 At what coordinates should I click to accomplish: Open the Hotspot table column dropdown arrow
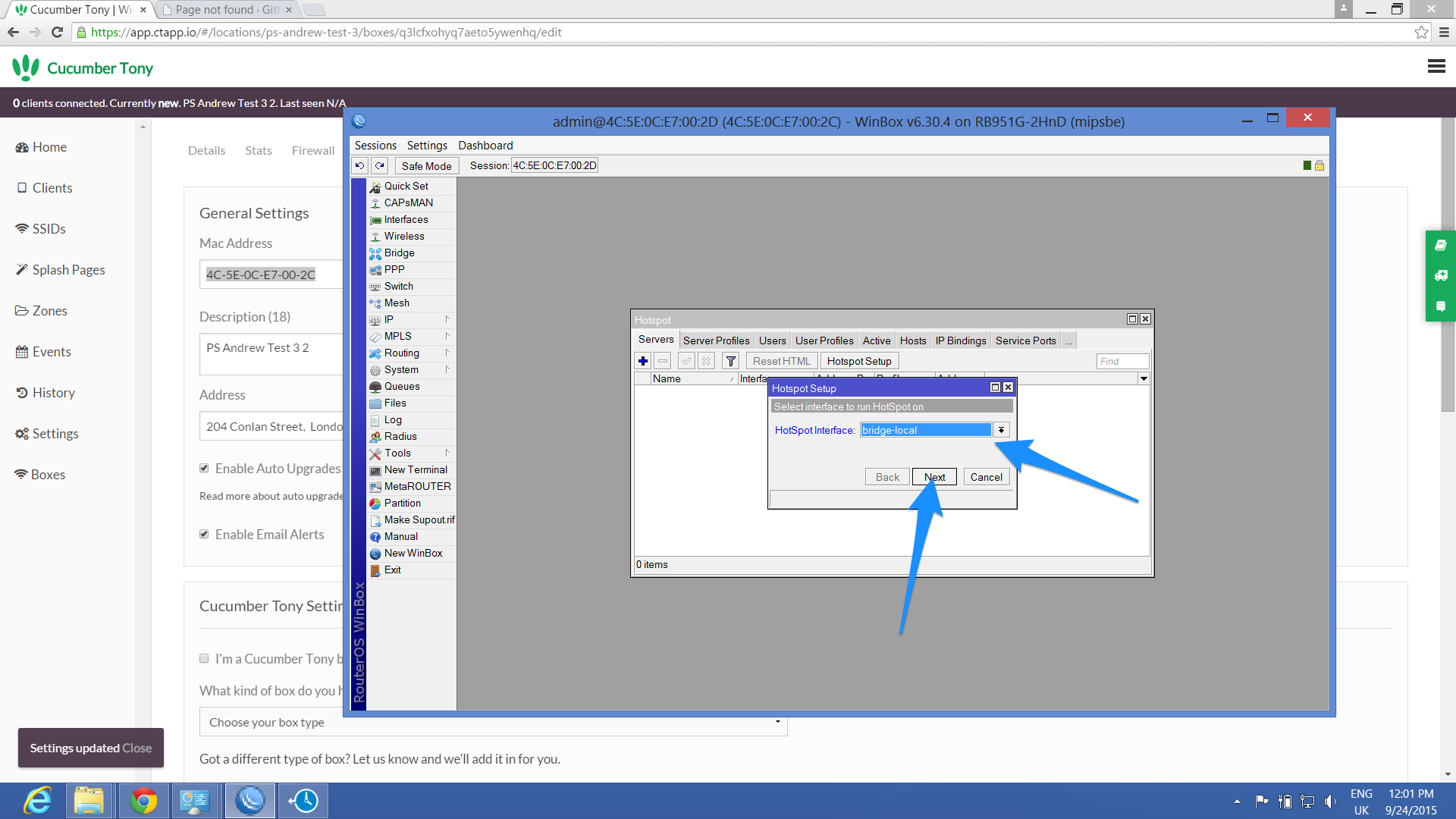(x=1144, y=378)
